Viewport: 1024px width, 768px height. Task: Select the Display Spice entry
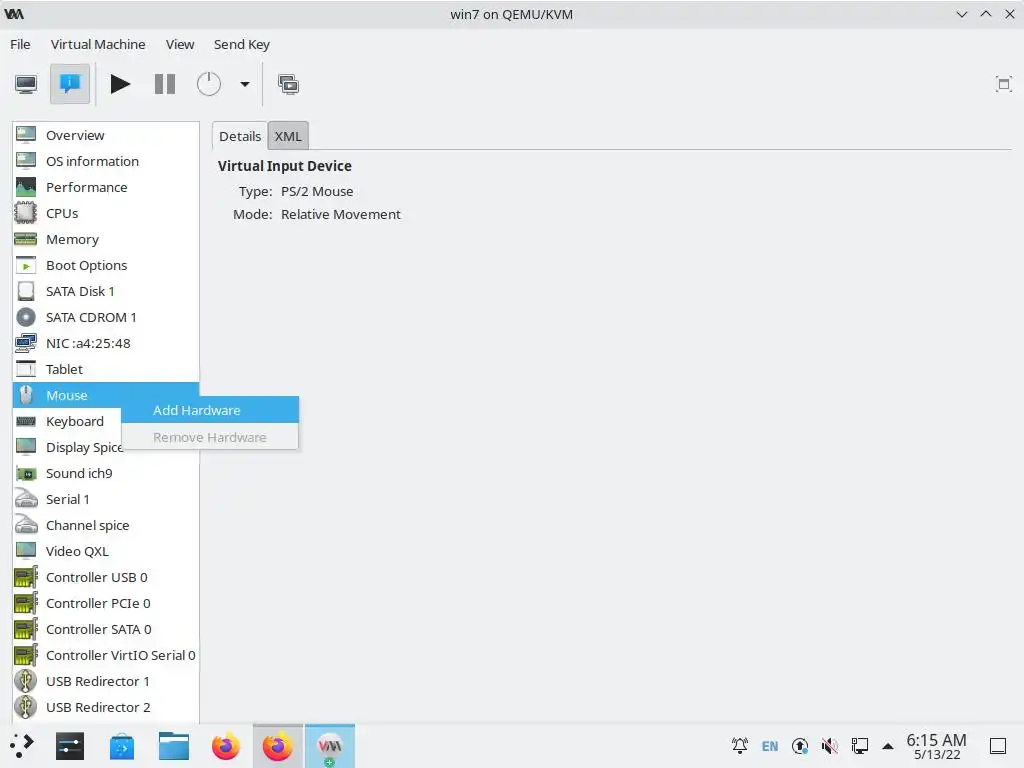[67, 447]
